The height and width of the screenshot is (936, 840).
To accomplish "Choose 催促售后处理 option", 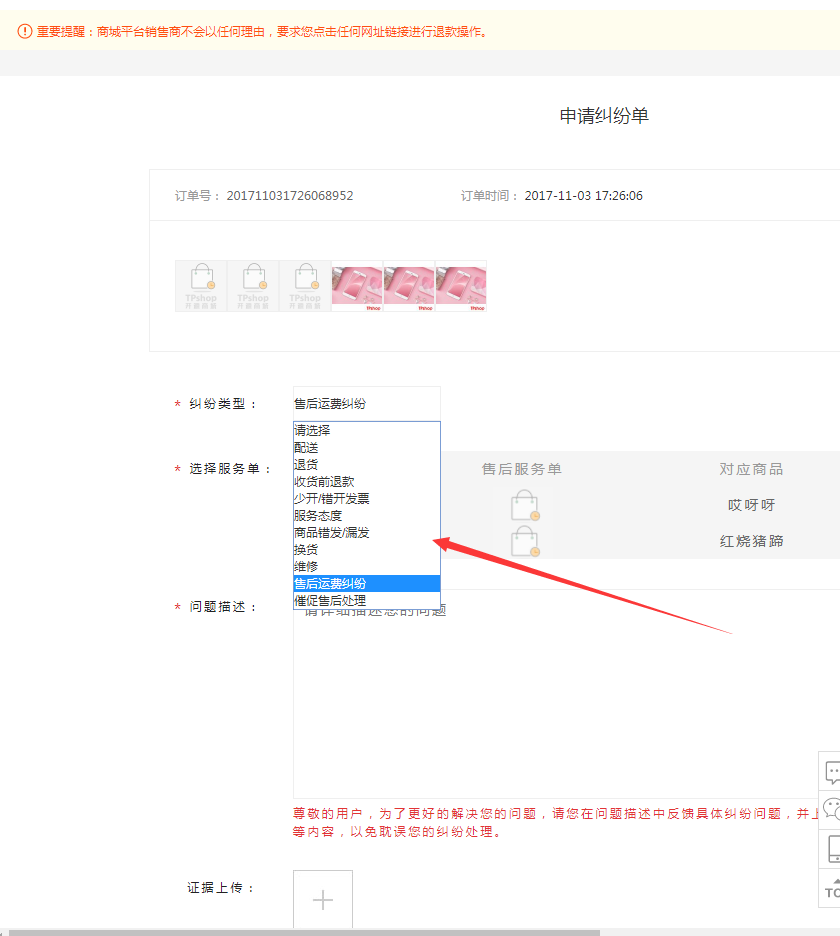I will 330,600.
